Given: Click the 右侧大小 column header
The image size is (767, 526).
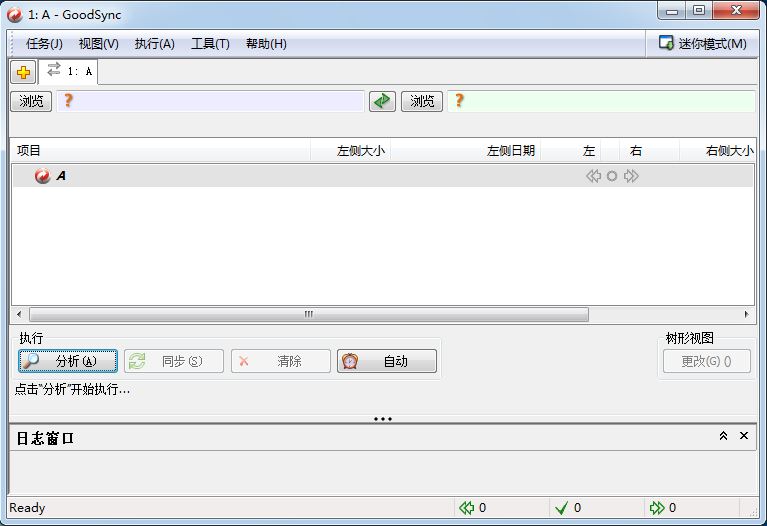Looking at the screenshot, I should [x=718, y=150].
